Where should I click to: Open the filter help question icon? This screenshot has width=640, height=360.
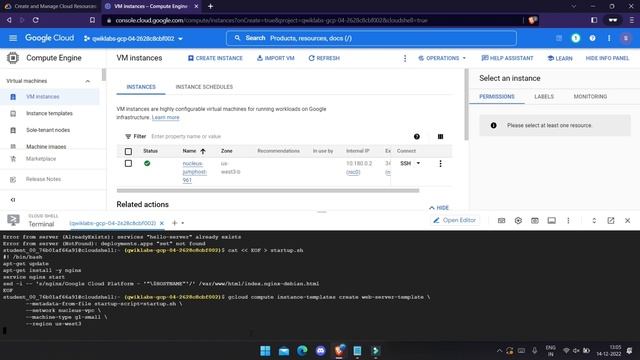[417, 137]
